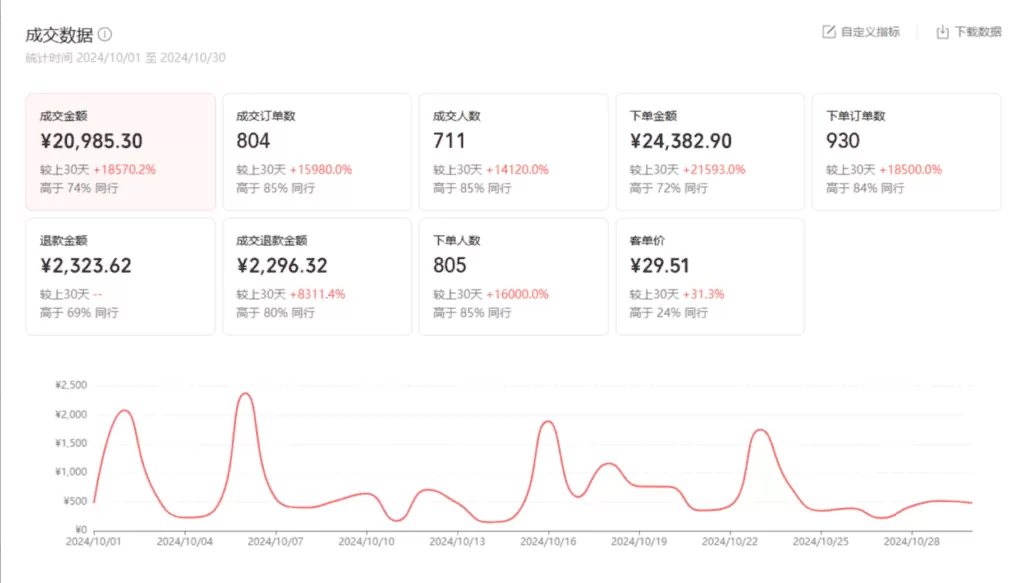Viewport: 1024px width, 583px height.
Task: Click the 下载数据 download icon
Action: [942, 32]
